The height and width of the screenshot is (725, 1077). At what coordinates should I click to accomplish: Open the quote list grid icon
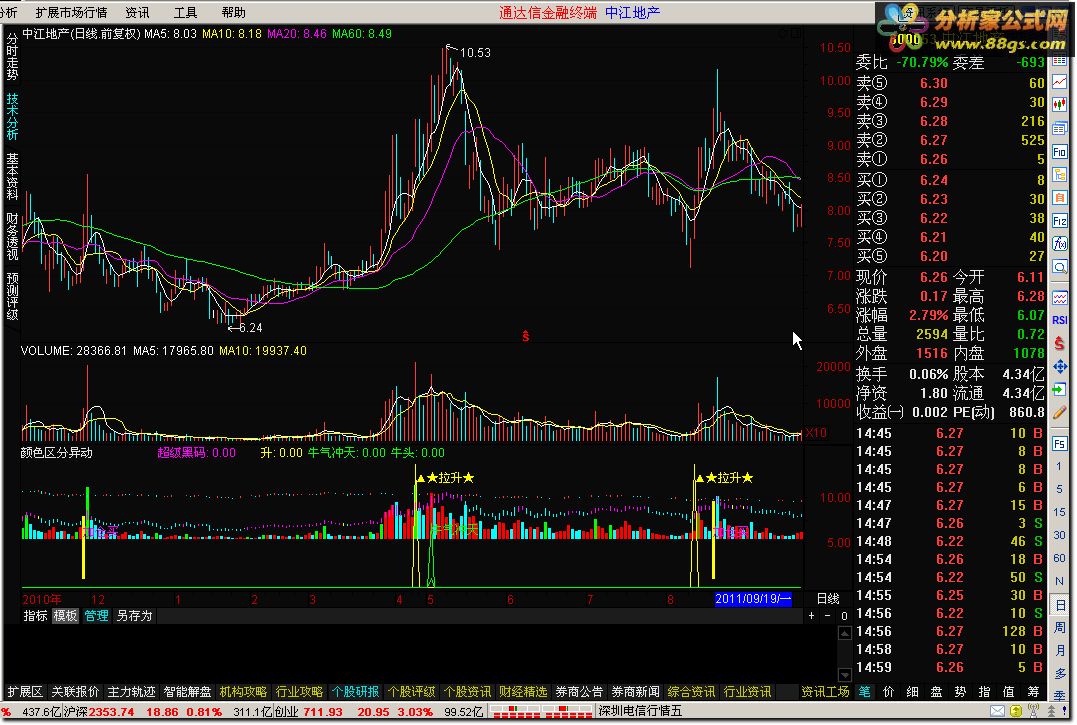1060,61
